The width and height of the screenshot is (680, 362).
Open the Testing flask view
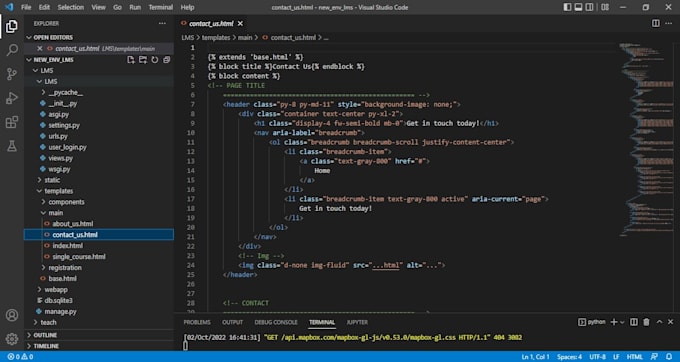12,146
